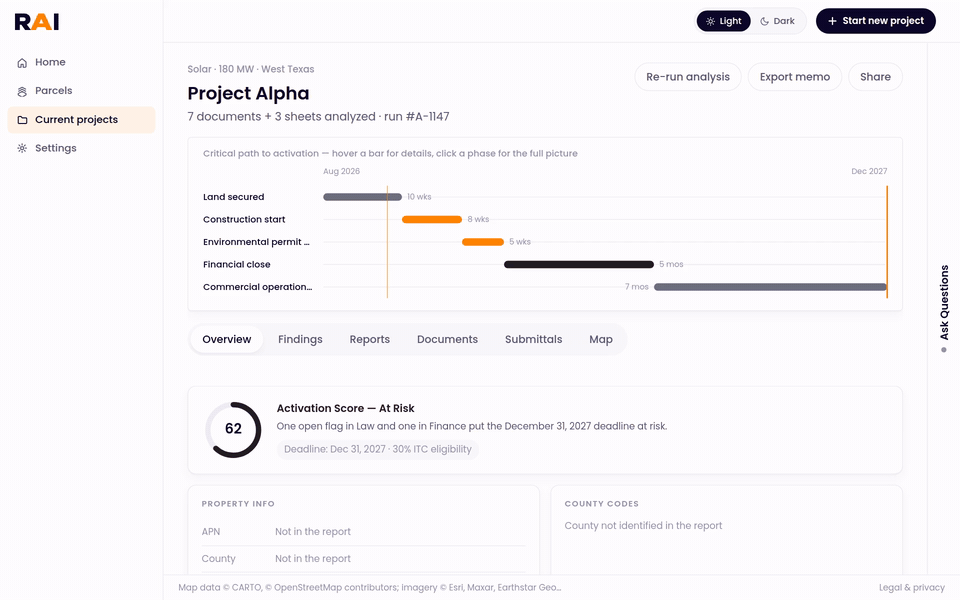960x600 pixels.
Task: Select the Overview tab
Action: coord(227,340)
